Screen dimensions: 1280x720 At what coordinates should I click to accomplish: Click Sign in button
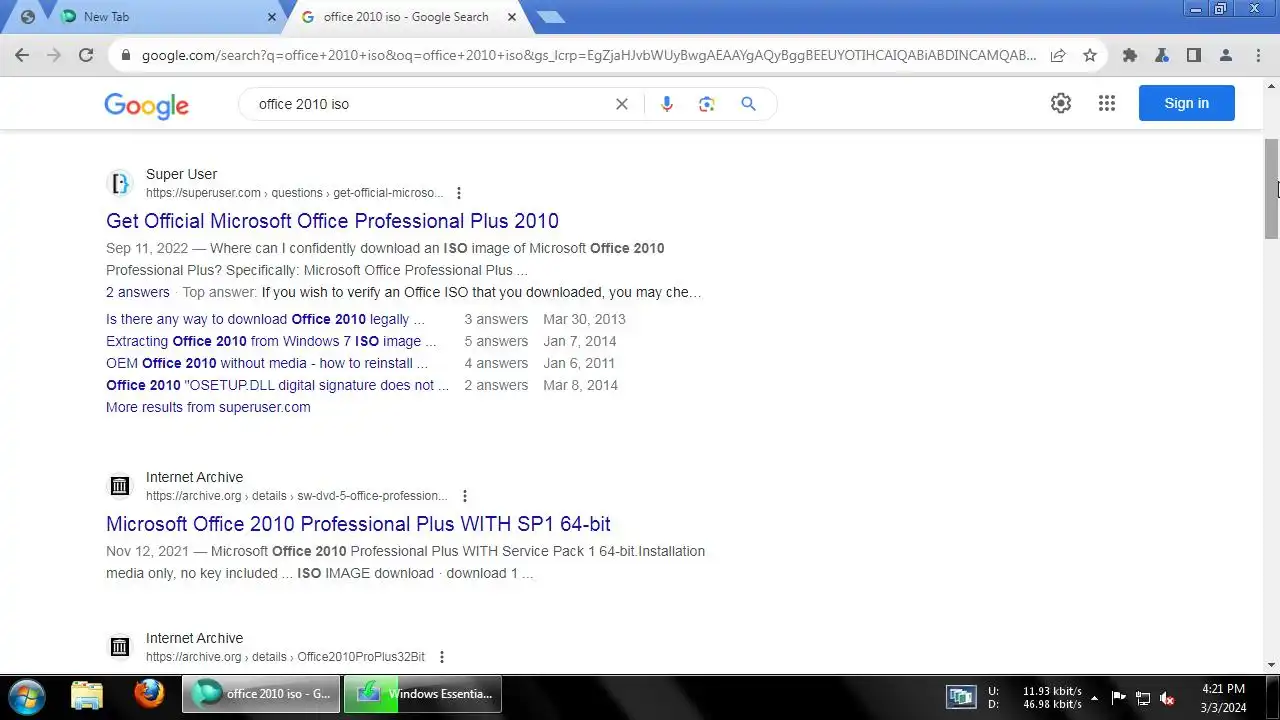pos(1187,103)
